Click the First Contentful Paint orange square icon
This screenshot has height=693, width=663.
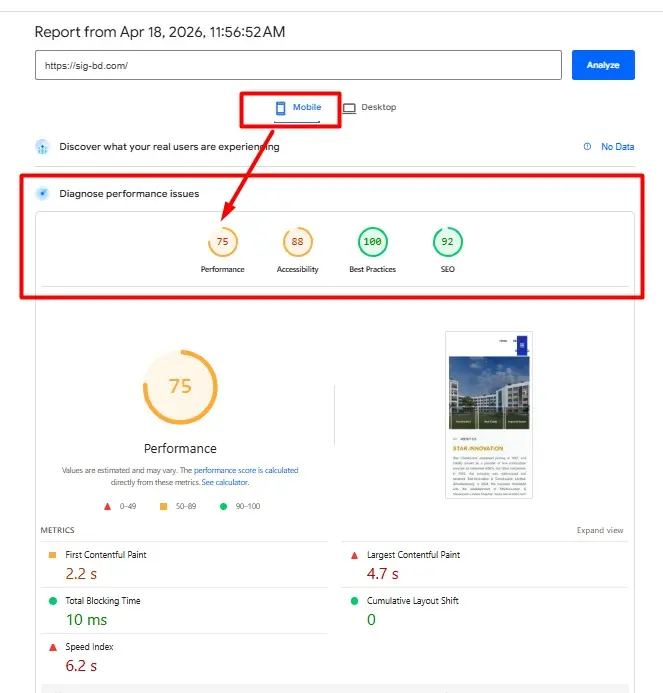coord(52,555)
